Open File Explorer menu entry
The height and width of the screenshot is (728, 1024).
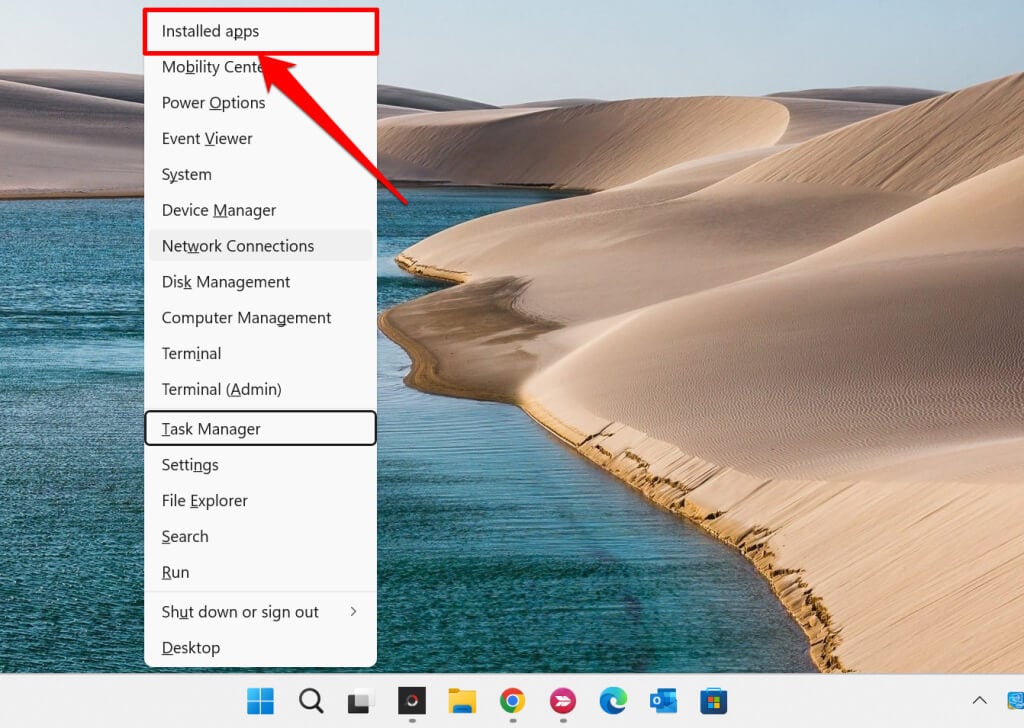coord(260,501)
